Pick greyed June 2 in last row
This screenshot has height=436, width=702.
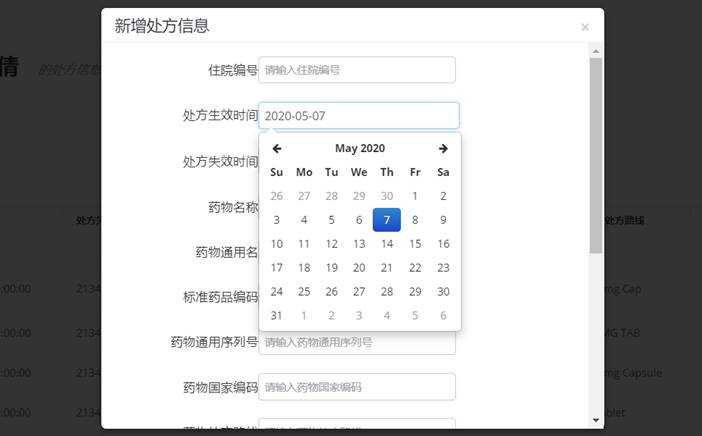click(x=332, y=316)
